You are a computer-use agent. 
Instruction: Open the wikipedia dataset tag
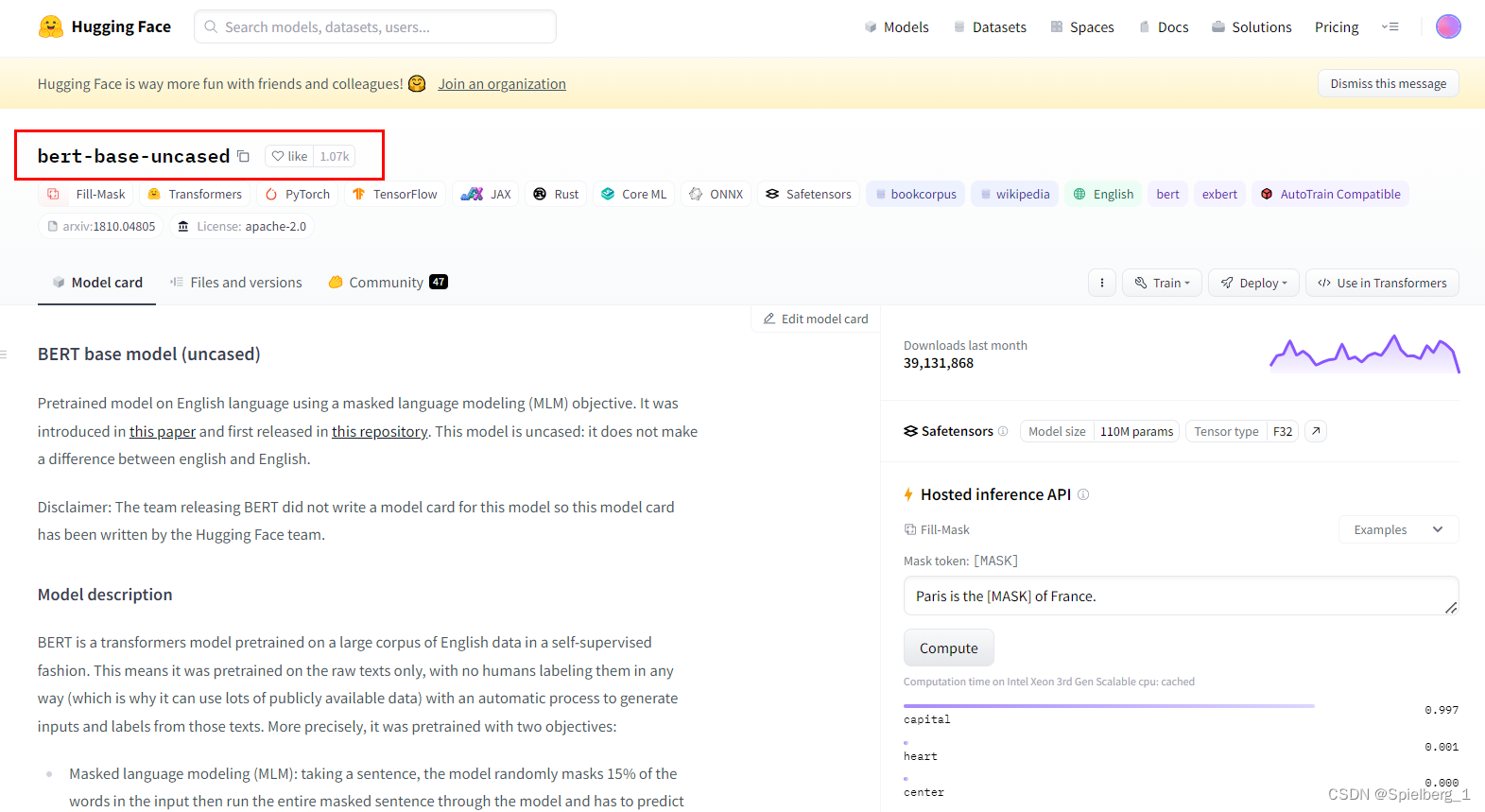(1015, 194)
